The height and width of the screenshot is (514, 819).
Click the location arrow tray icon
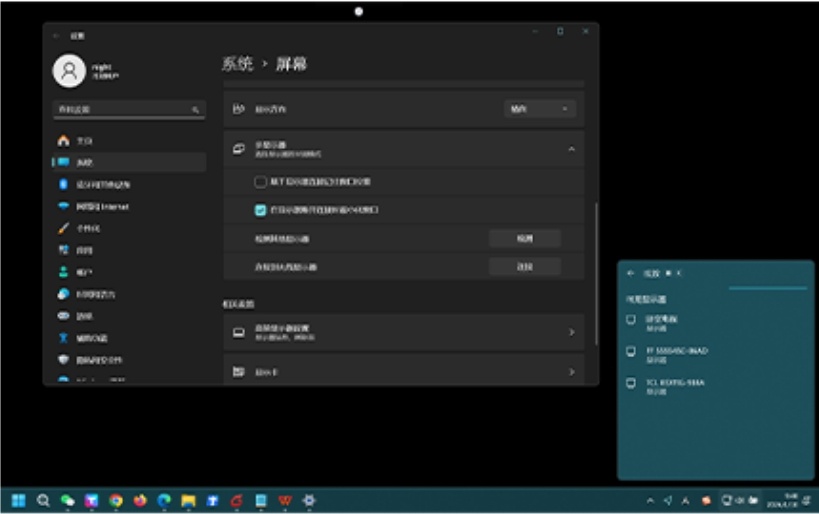668,500
